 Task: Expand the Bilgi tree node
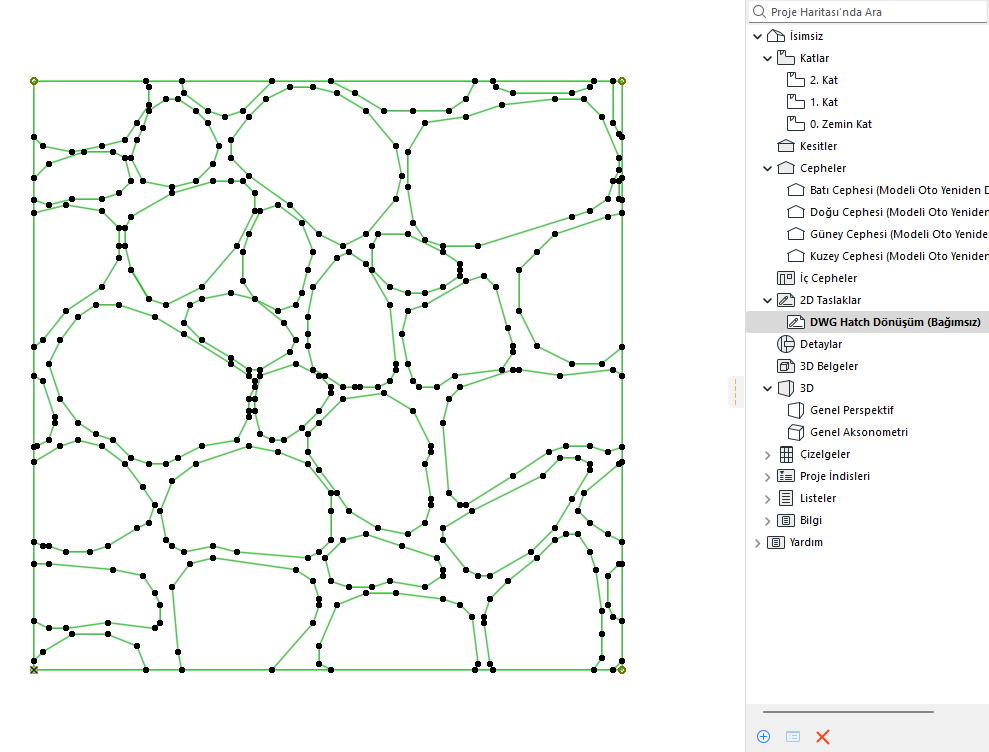[768, 521]
